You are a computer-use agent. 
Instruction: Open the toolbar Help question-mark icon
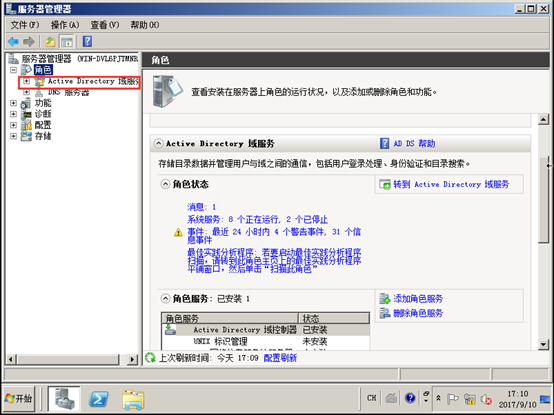pyautogui.click(x=87, y=41)
